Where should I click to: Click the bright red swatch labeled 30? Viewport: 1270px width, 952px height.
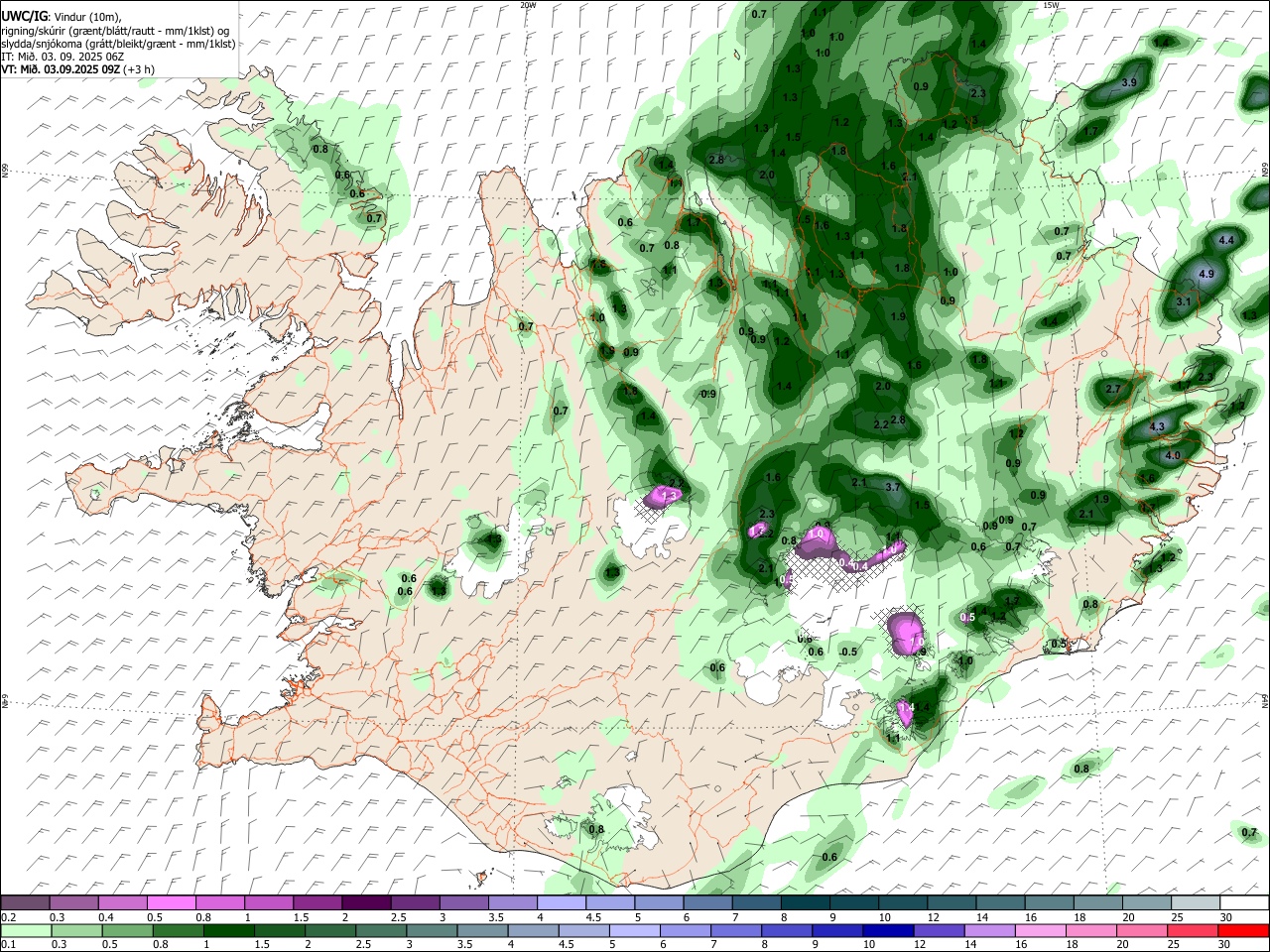point(1243,931)
